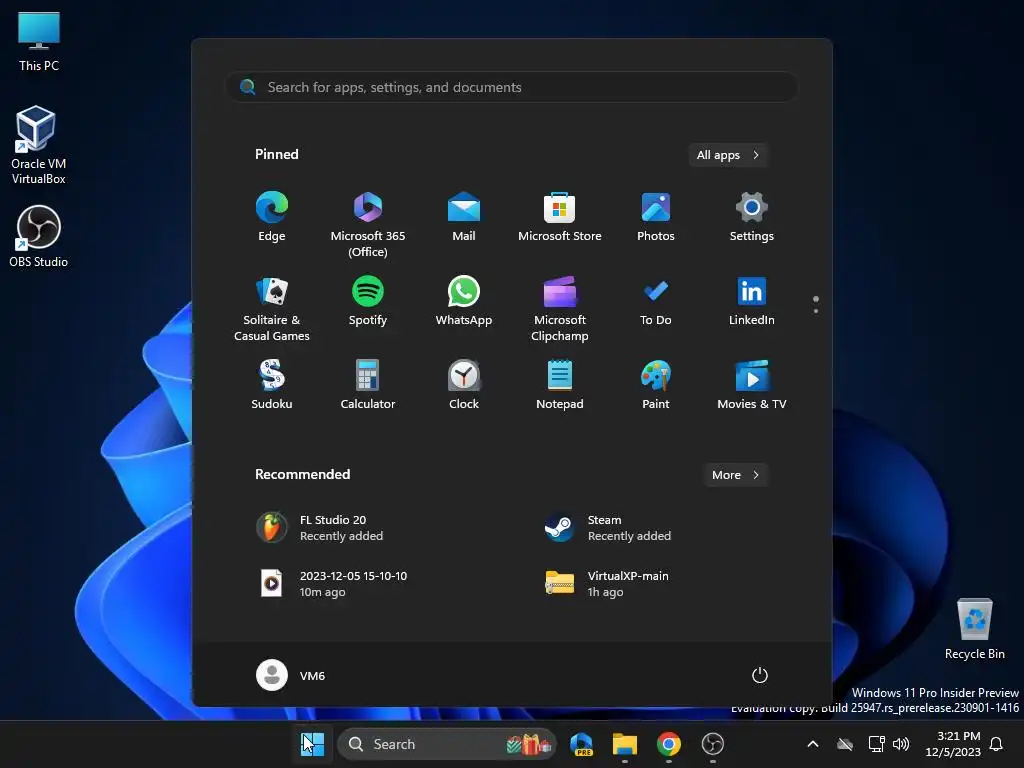This screenshot has width=1024, height=768.
Task: Open Google Chrome from taskbar
Action: 669,744
